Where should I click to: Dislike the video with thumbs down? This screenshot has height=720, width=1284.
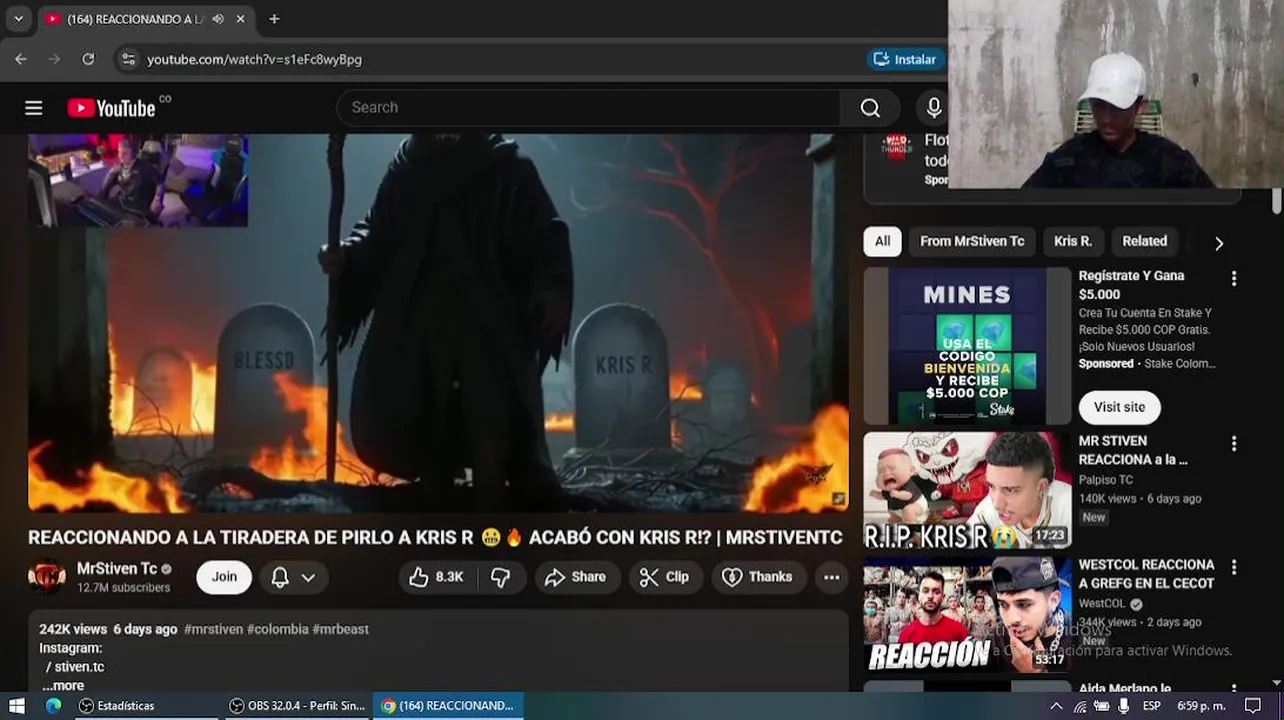coord(501,577)
